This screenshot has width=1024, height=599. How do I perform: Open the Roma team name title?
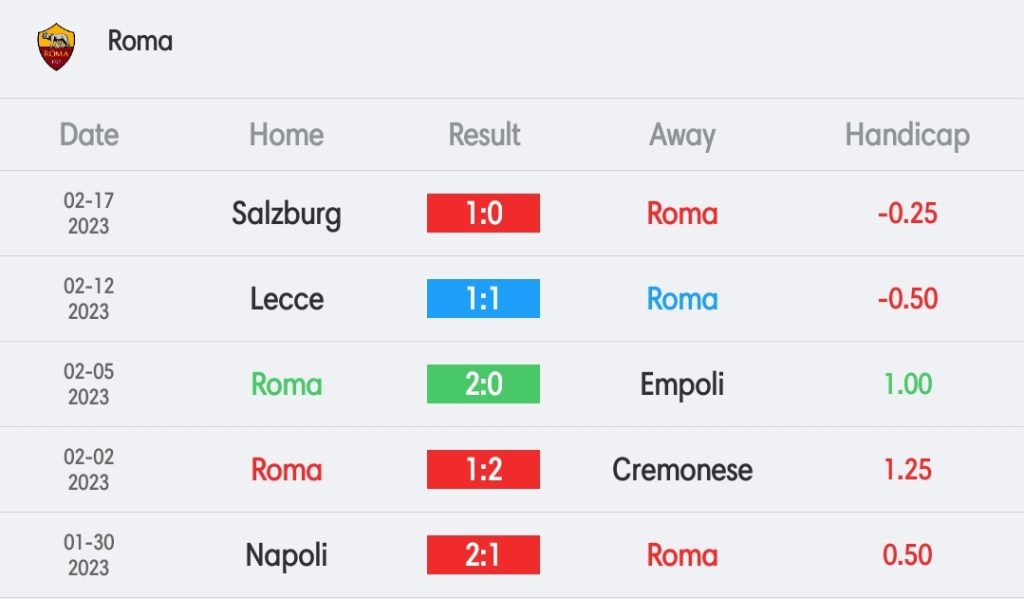click(140, 41)
